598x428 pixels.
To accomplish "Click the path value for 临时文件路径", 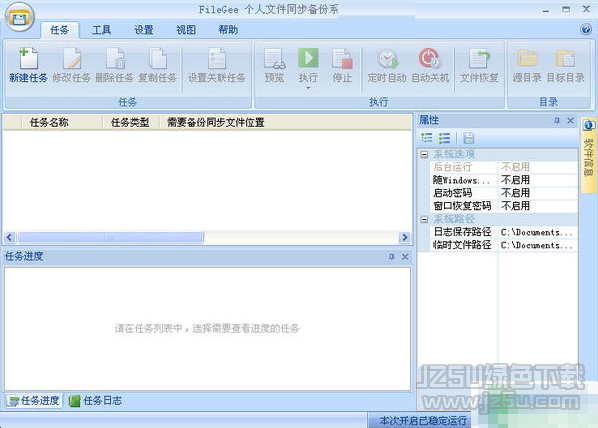I will pos(538,245).
